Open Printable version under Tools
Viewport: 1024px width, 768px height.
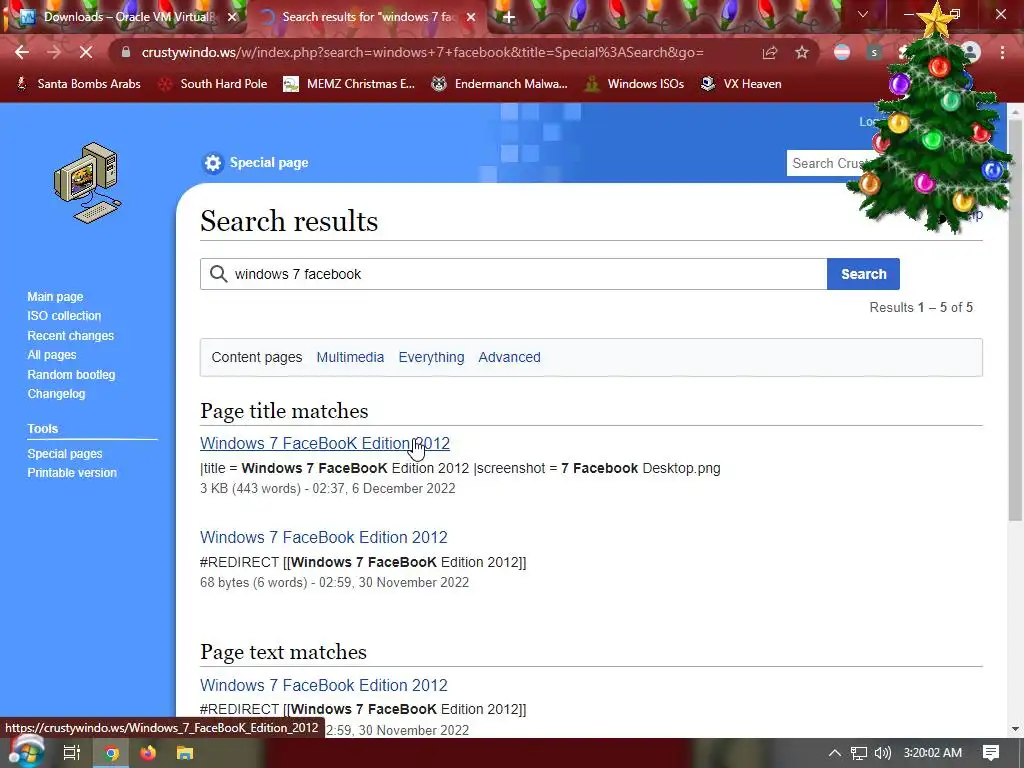click(x=72, y=473)
